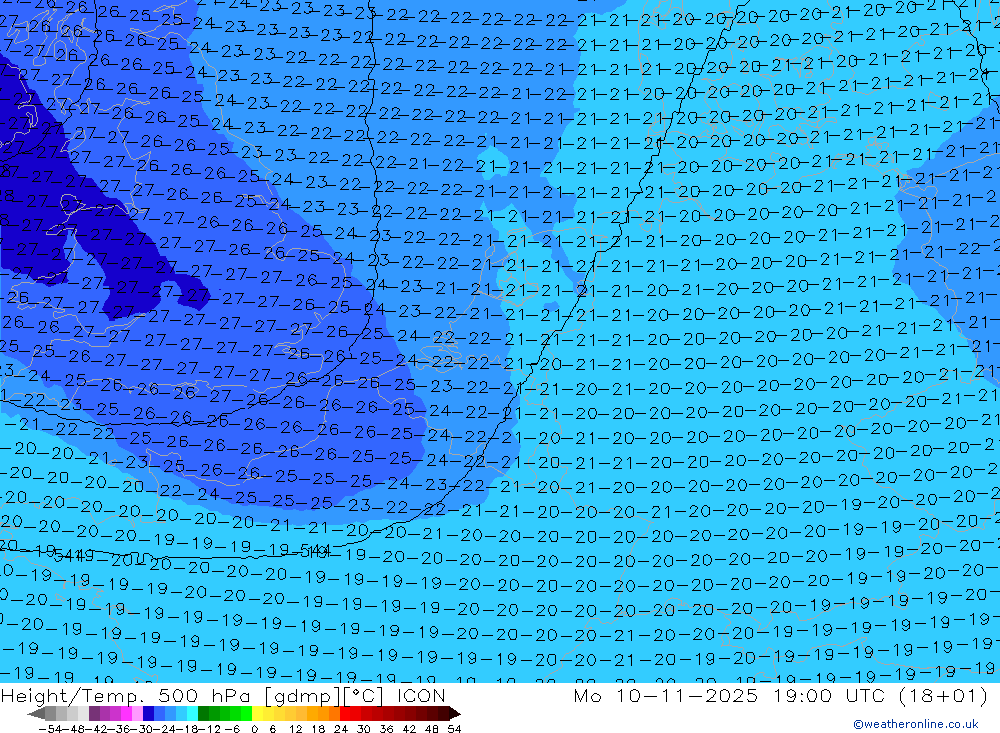1000x733 pixels.
Task: Click the dark green legend swatch above -12
Action: [x=203, y=714]
